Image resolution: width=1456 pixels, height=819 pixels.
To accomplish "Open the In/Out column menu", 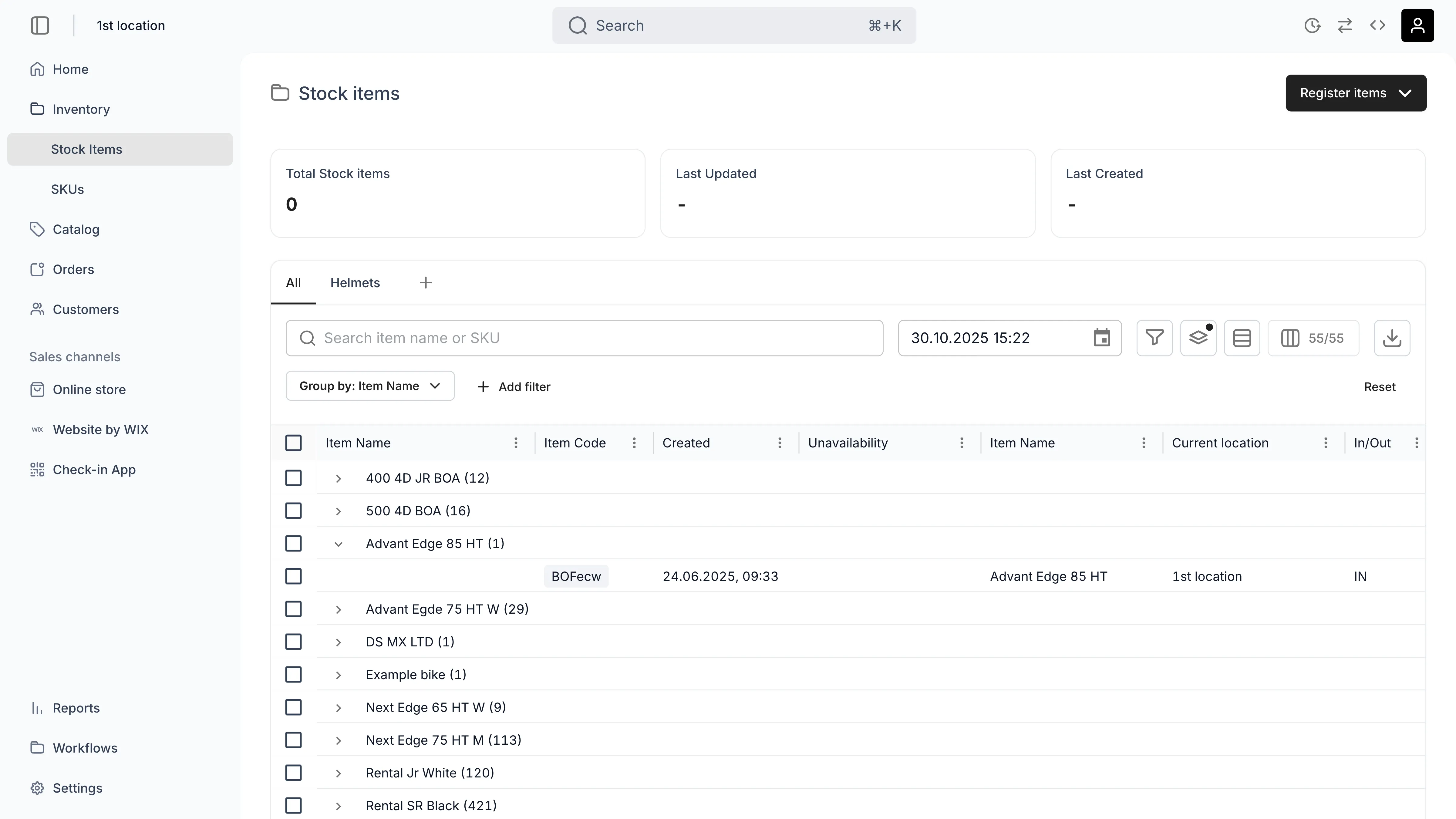I will [x=1417, y=443].
